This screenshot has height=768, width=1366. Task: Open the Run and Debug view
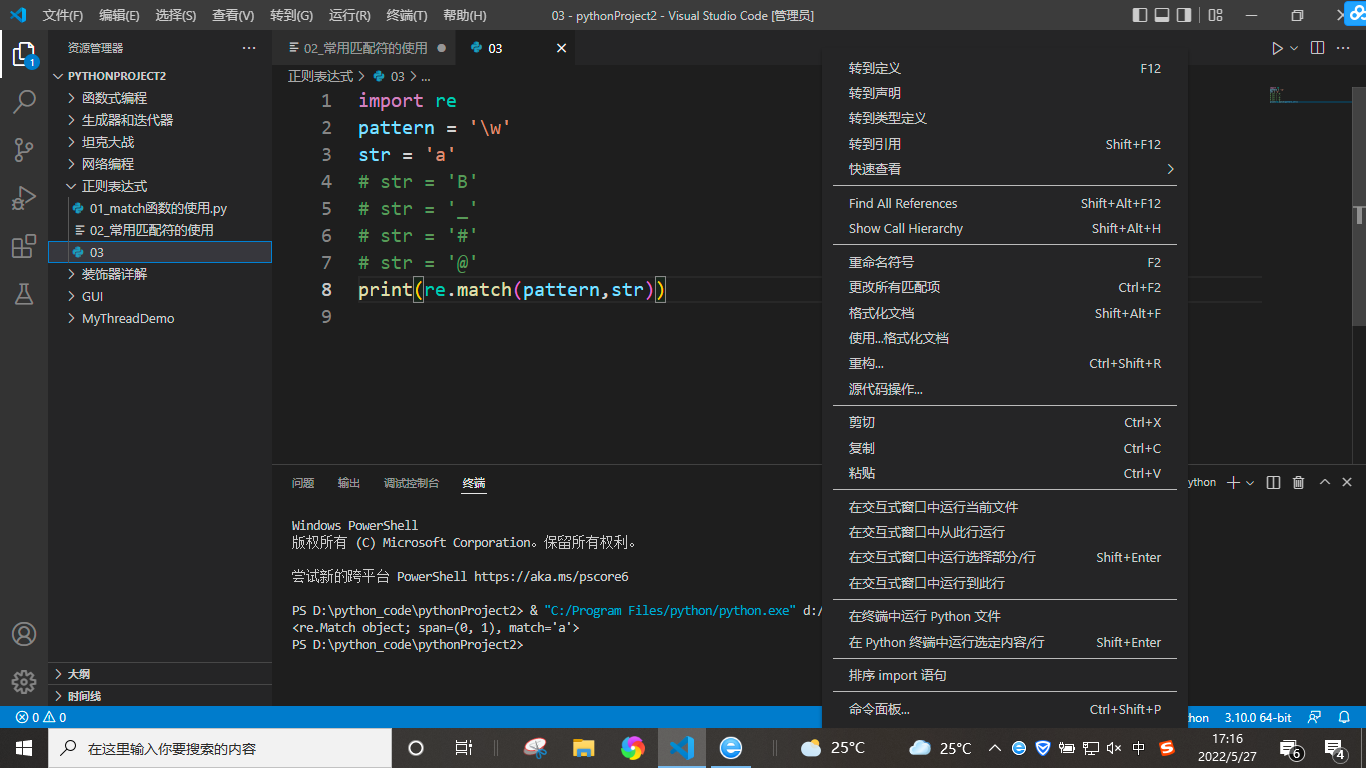[24, 198]
